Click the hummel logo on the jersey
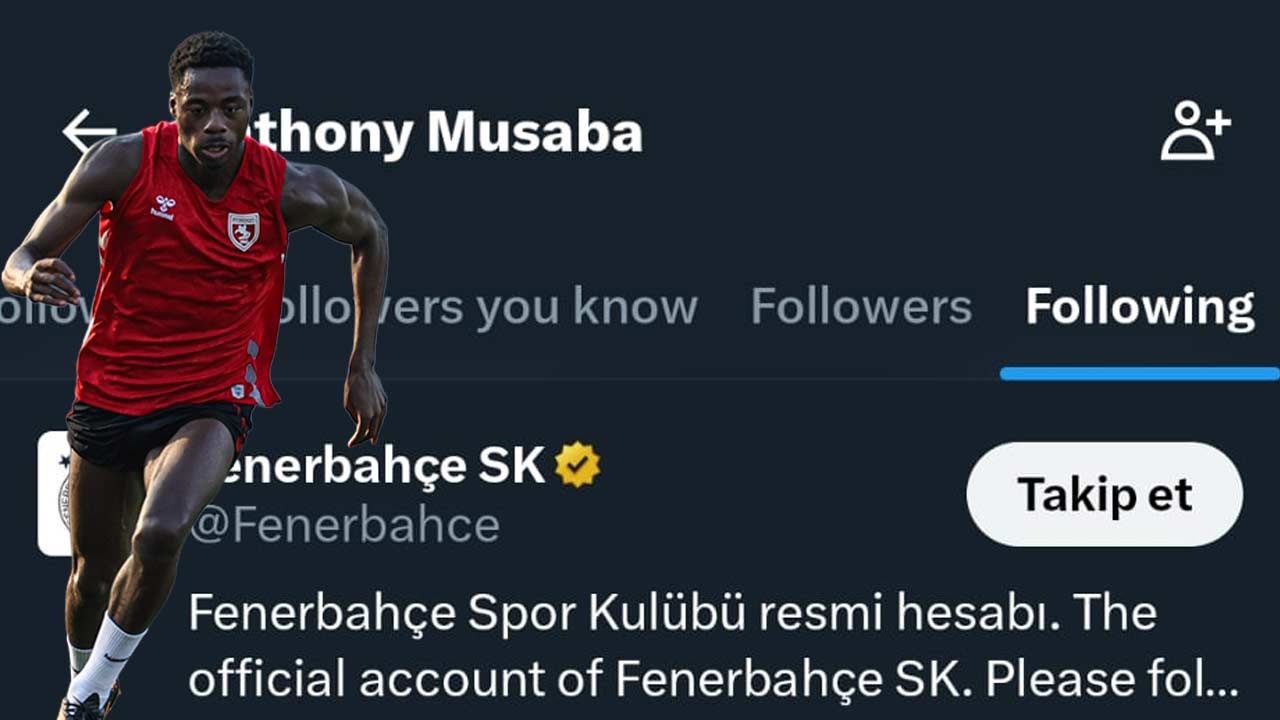The width and height of the screenshot is (1280, 720). [163, 208]
